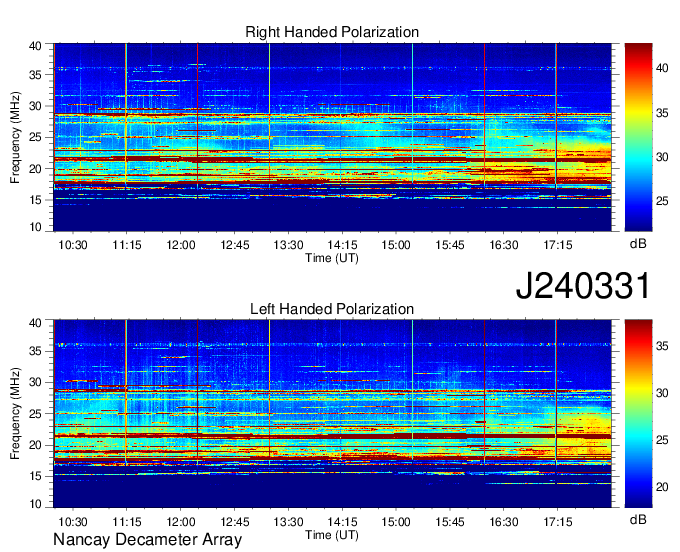Click the 10 MHz frequency tick of the Left Handed plot

[x=35, y=504]
